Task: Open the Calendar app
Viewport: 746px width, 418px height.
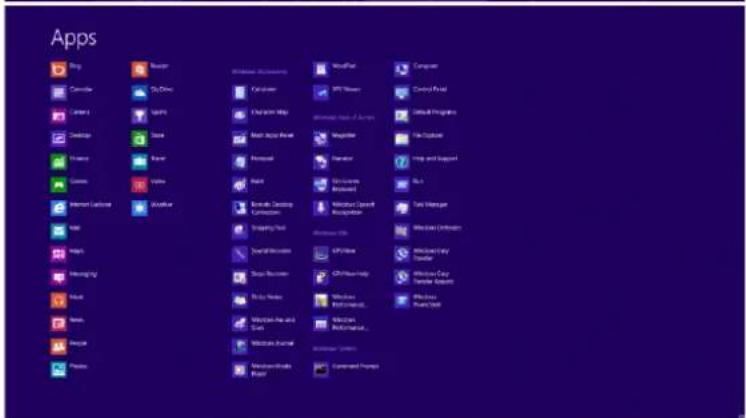Action: point(71,92)
